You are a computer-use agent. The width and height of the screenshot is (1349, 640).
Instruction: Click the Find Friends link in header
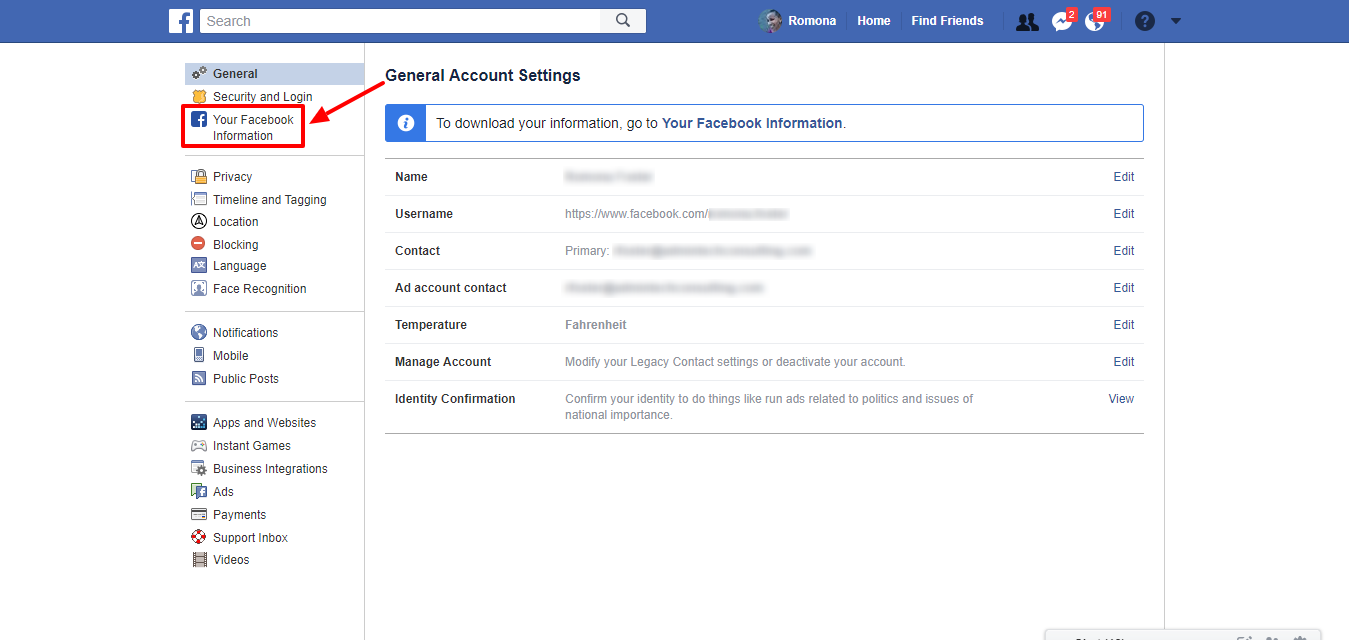point(947,21)
